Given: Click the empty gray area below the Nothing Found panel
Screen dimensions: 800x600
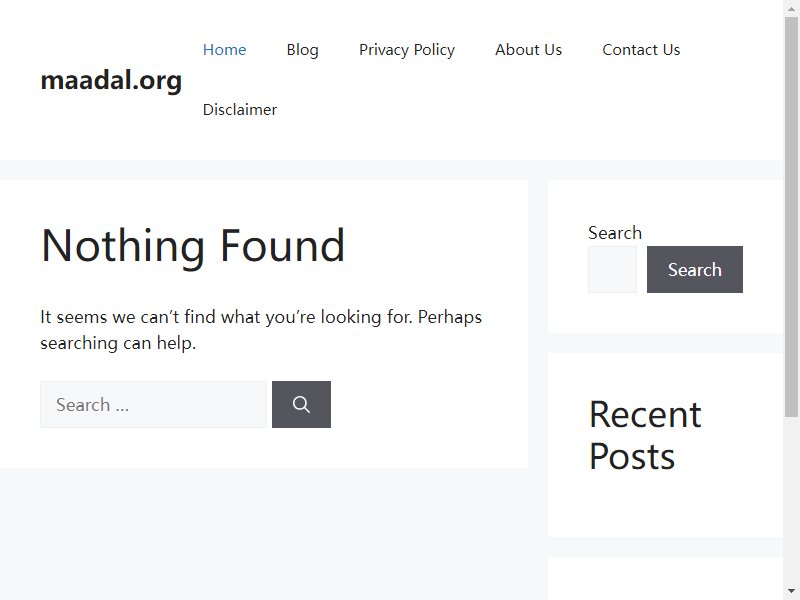Looking at the screenshot, I should click(x=264, y=533).
